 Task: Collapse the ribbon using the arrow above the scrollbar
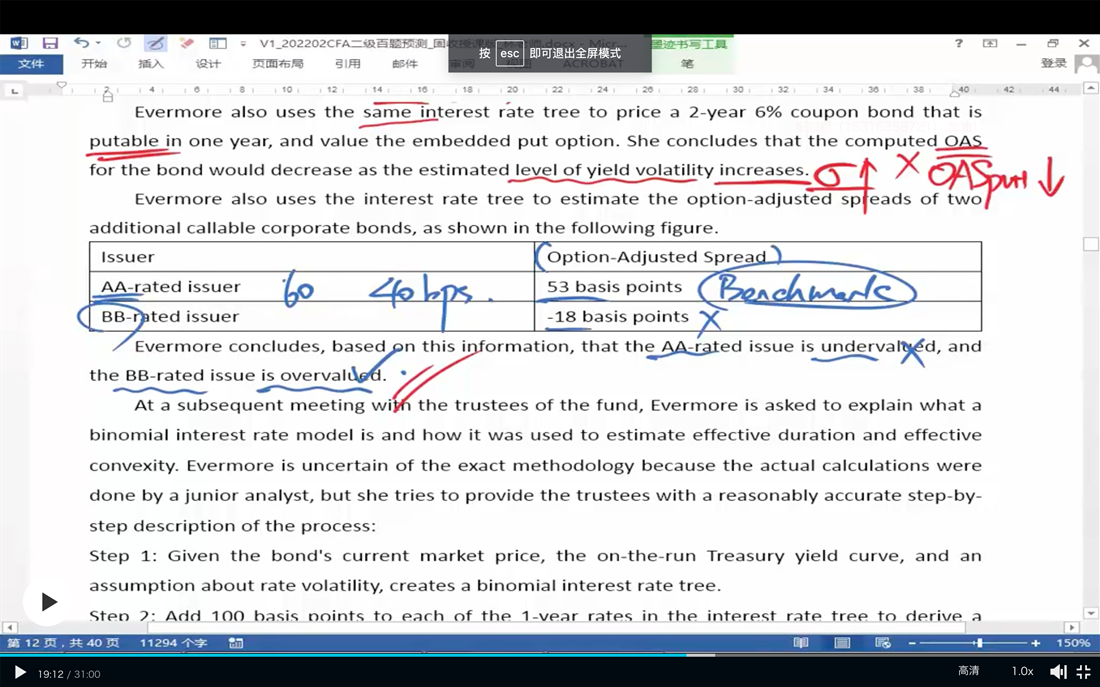coord(1091,88)
